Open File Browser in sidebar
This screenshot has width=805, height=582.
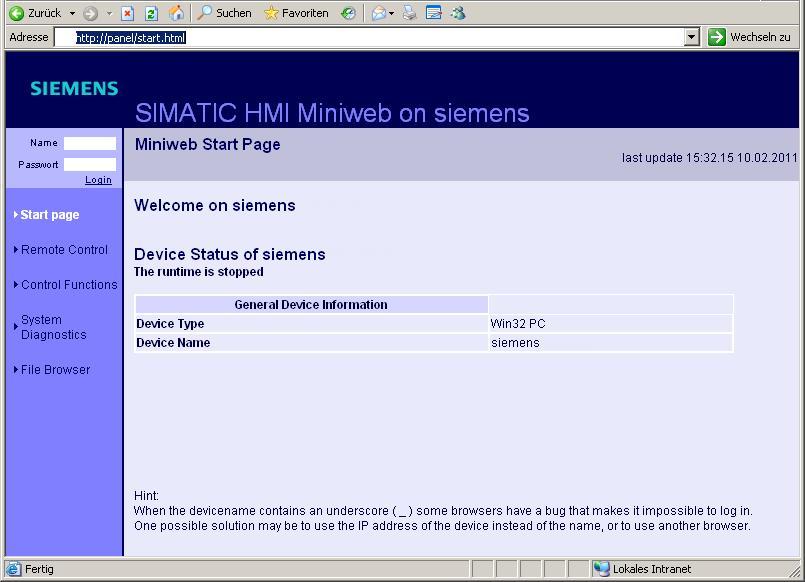pyautogui.click(x=55, y=370)
